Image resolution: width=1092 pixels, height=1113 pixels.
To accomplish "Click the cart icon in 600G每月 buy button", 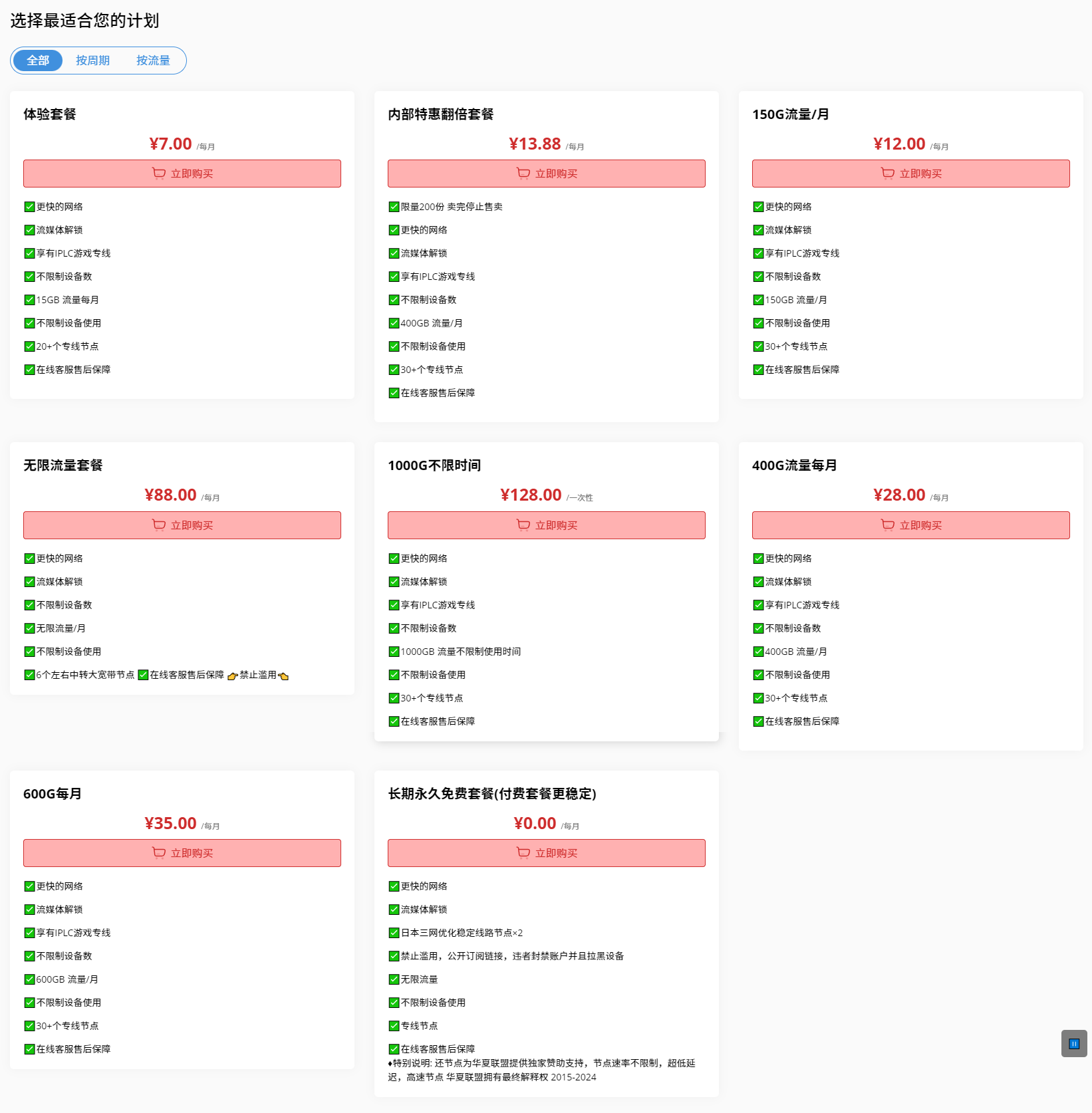I will tap(159, 853).
